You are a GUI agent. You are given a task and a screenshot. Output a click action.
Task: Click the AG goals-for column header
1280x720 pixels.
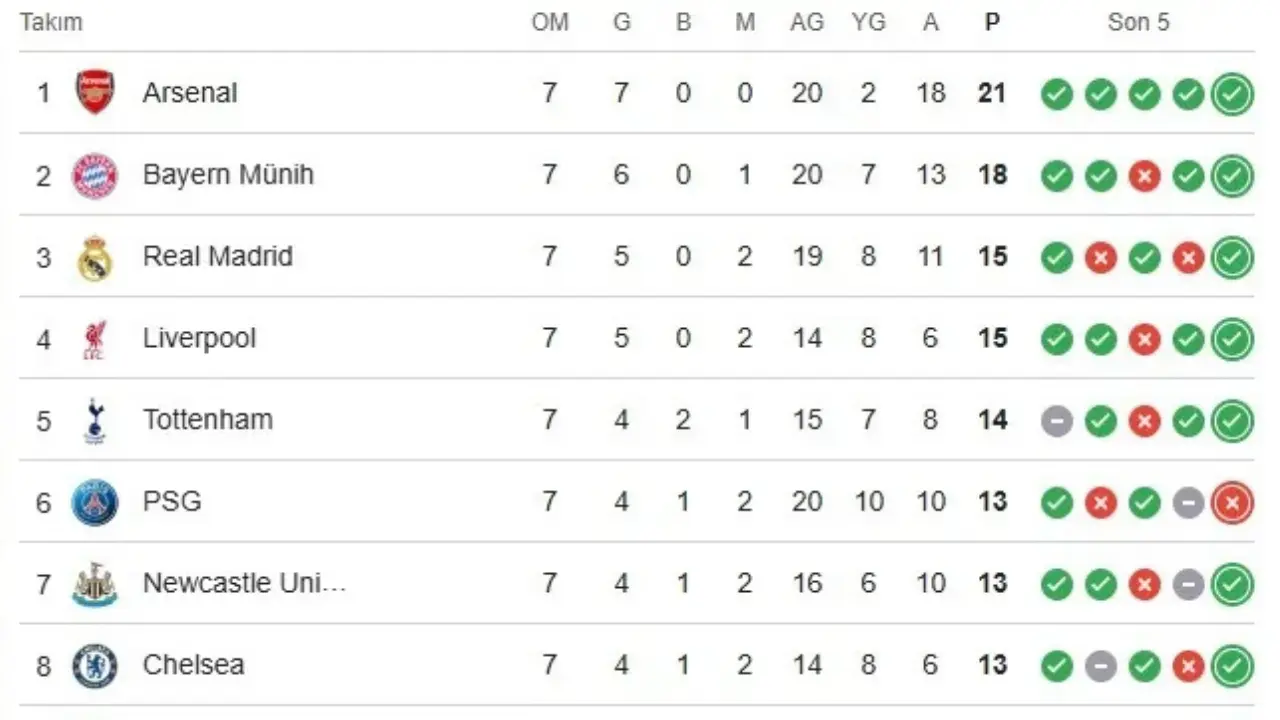point(807,22)
